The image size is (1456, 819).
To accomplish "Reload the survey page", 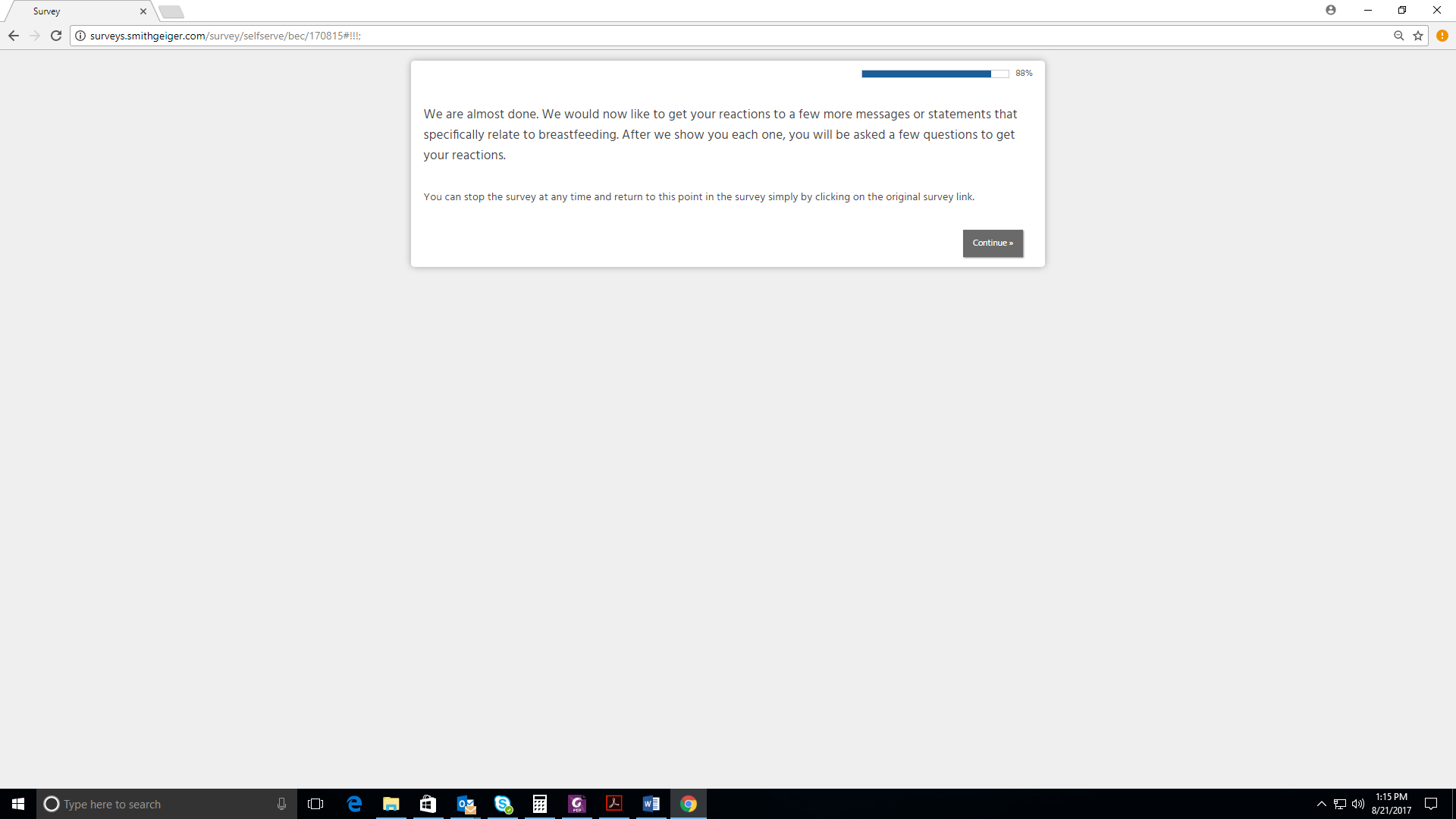I will (56, 36).
